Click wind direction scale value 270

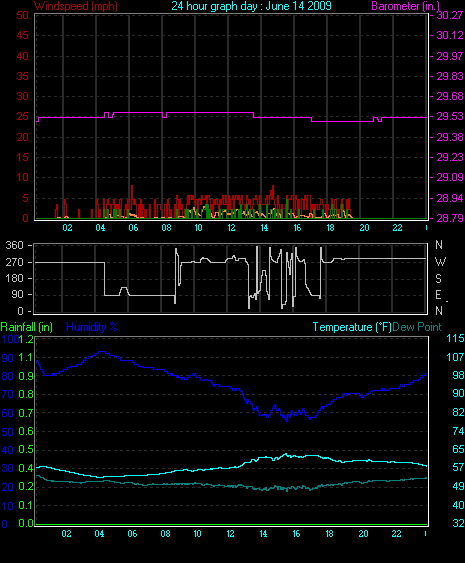click(x=15, y=262)
